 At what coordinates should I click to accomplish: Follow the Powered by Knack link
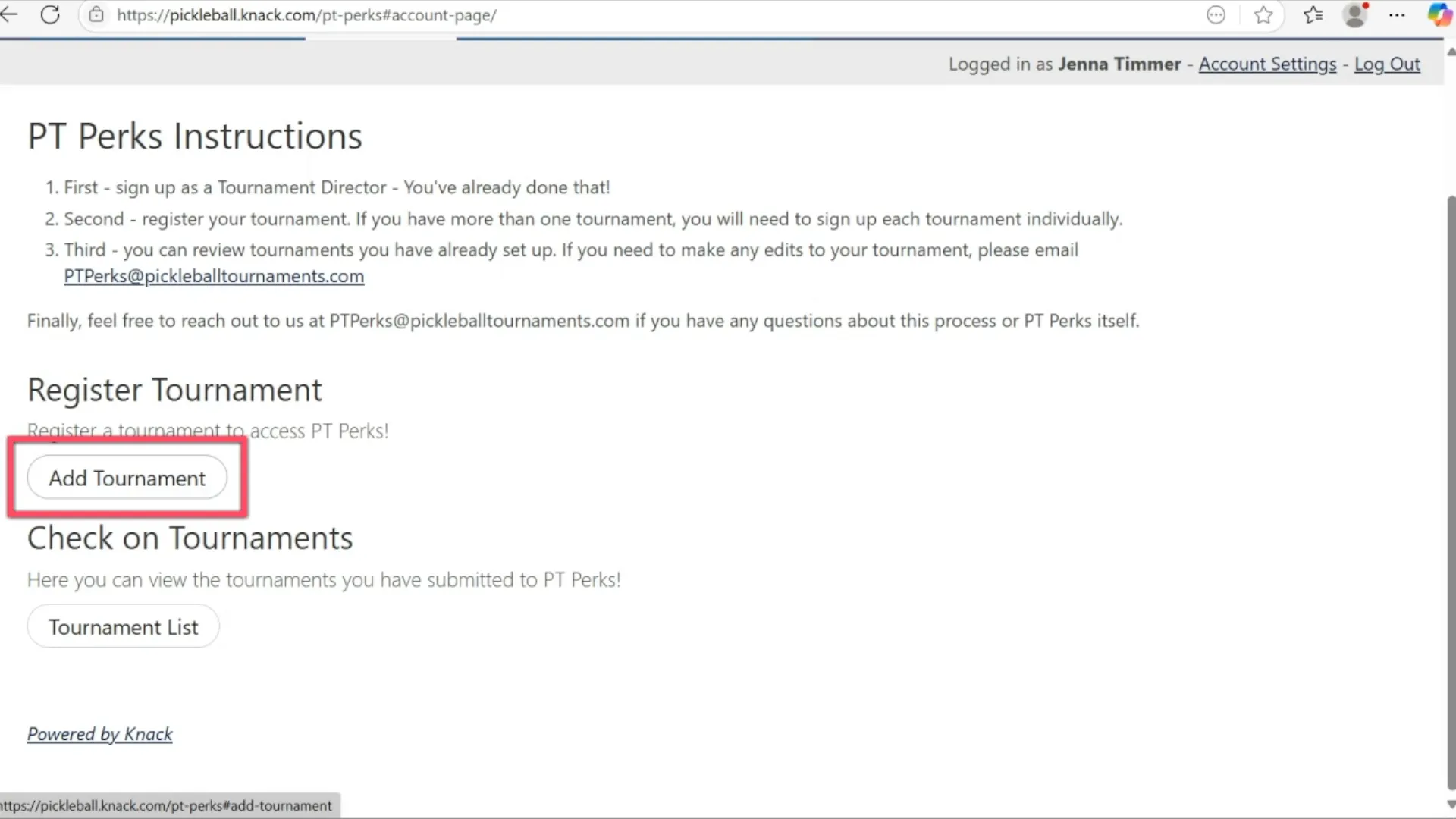point(100,734)
